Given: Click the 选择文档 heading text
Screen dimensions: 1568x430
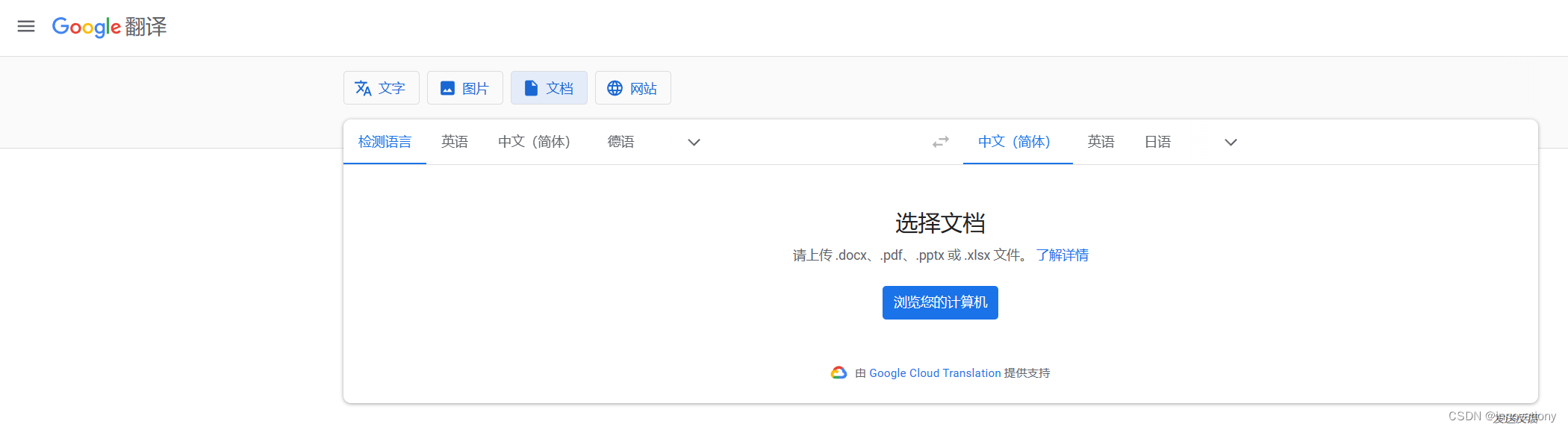Looking at the screenshot, I should (940, 222).
